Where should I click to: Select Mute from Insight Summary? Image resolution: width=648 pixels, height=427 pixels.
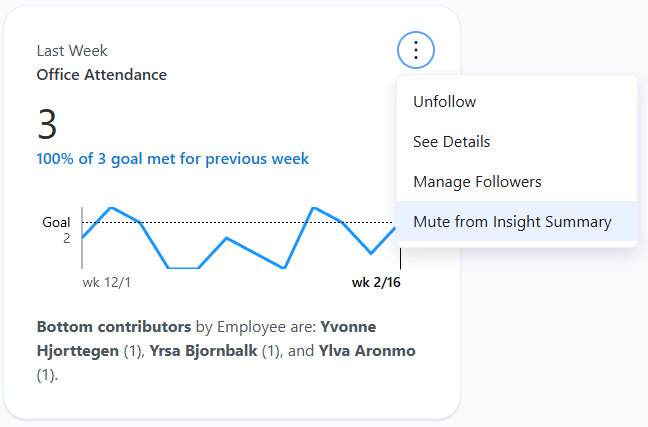(x=512, y=222)
